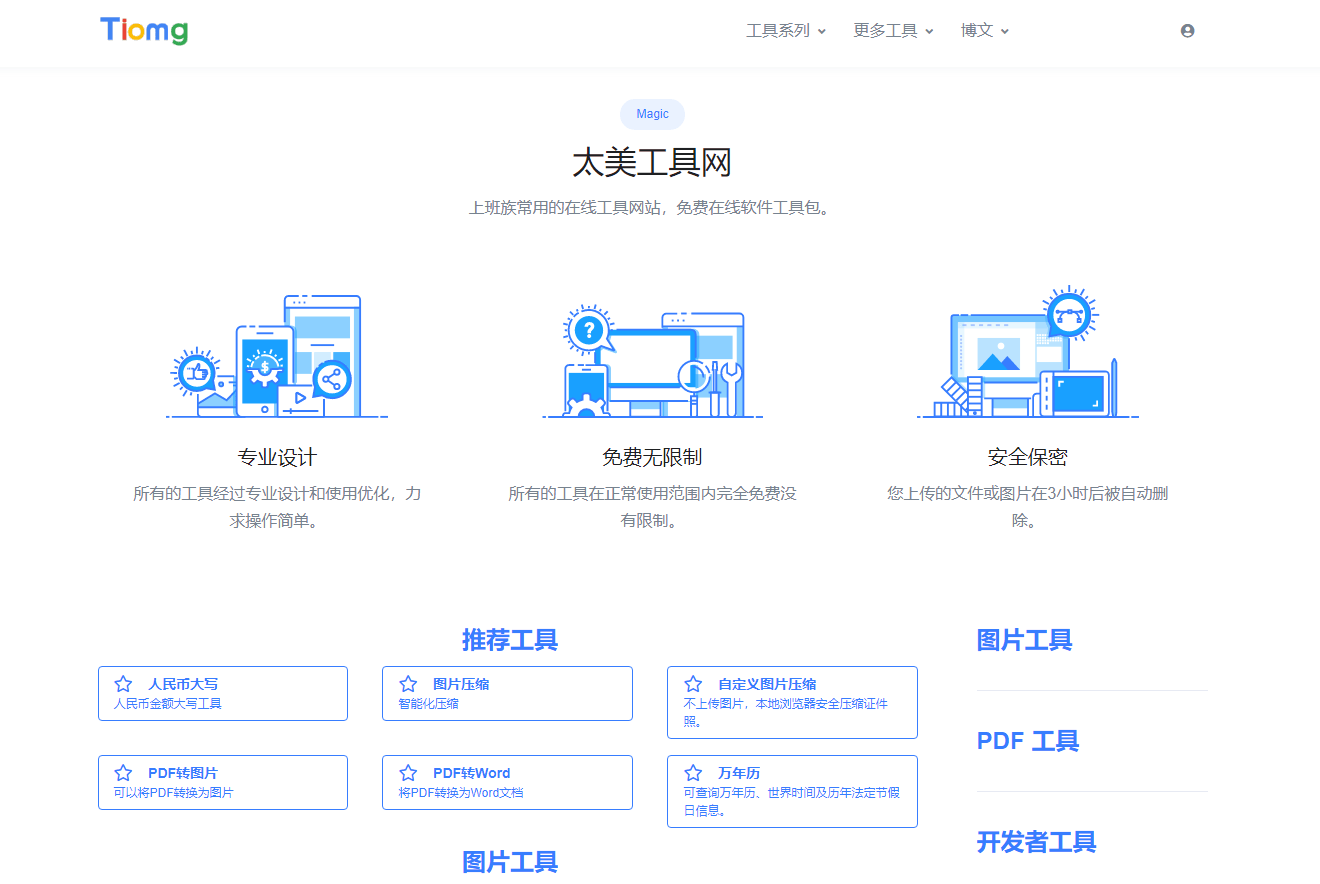Click star icon on 自定义图片压缩 card

pos(693,684)
